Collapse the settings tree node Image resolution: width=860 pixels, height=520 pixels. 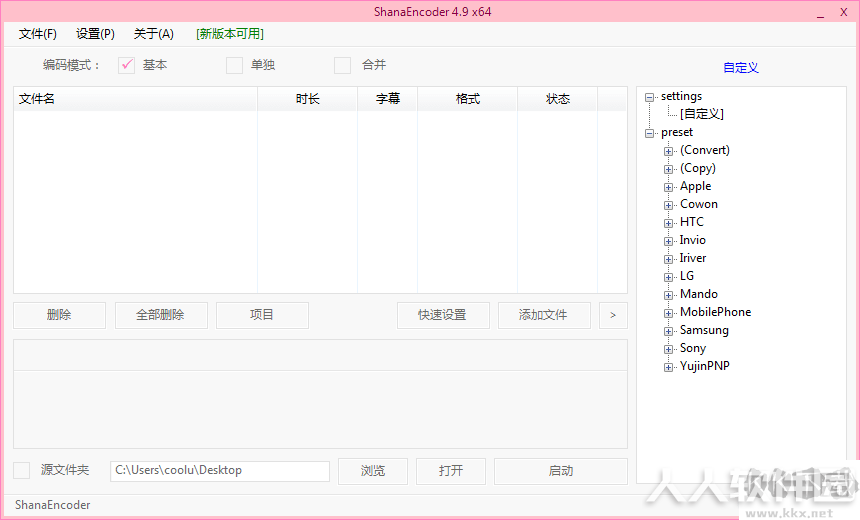[x=649, y=97]
